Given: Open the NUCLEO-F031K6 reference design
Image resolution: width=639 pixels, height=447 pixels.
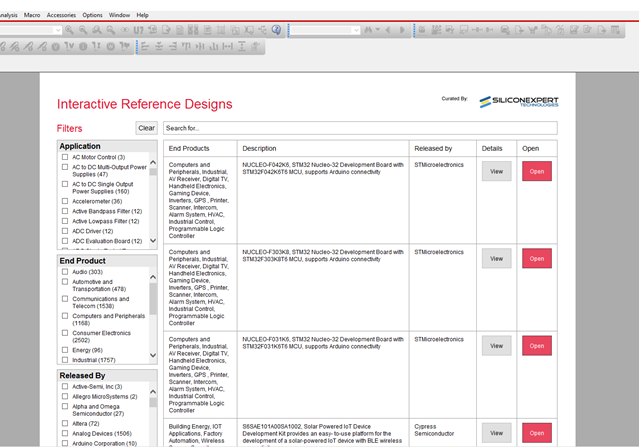Looking at the screenshot, I should click(537, 346).
